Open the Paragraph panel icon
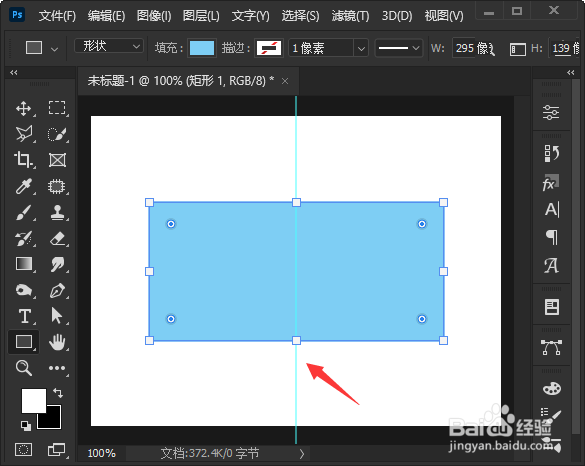This screenshot has height=466, width=585. point(552,237)
